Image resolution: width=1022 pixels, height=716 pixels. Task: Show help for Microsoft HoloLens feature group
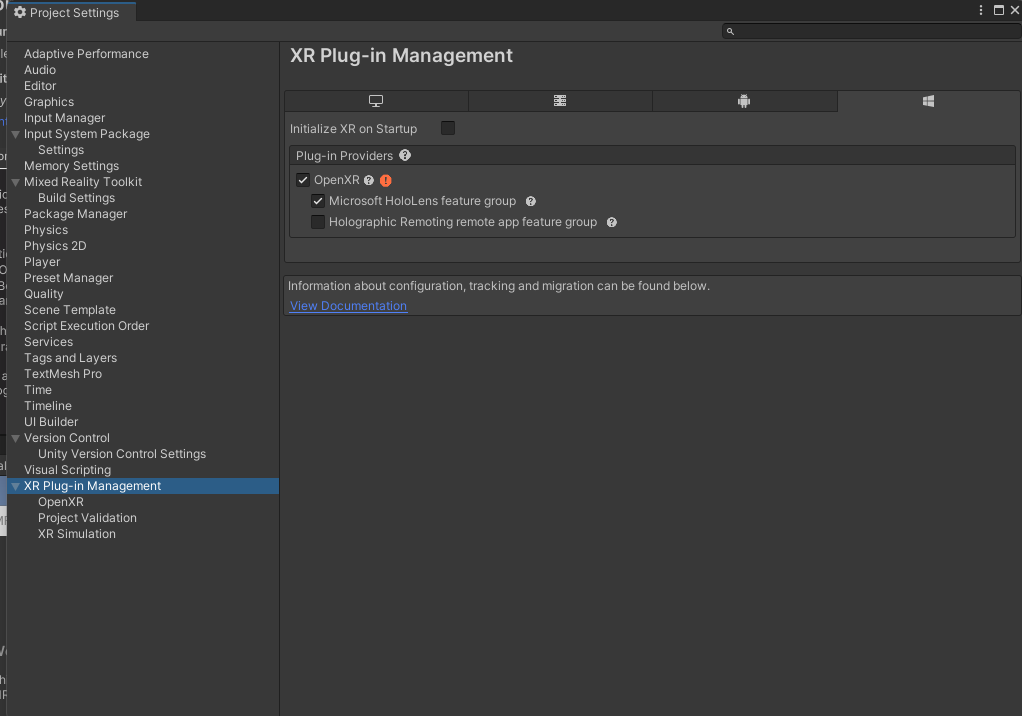(x=531, y=201)
